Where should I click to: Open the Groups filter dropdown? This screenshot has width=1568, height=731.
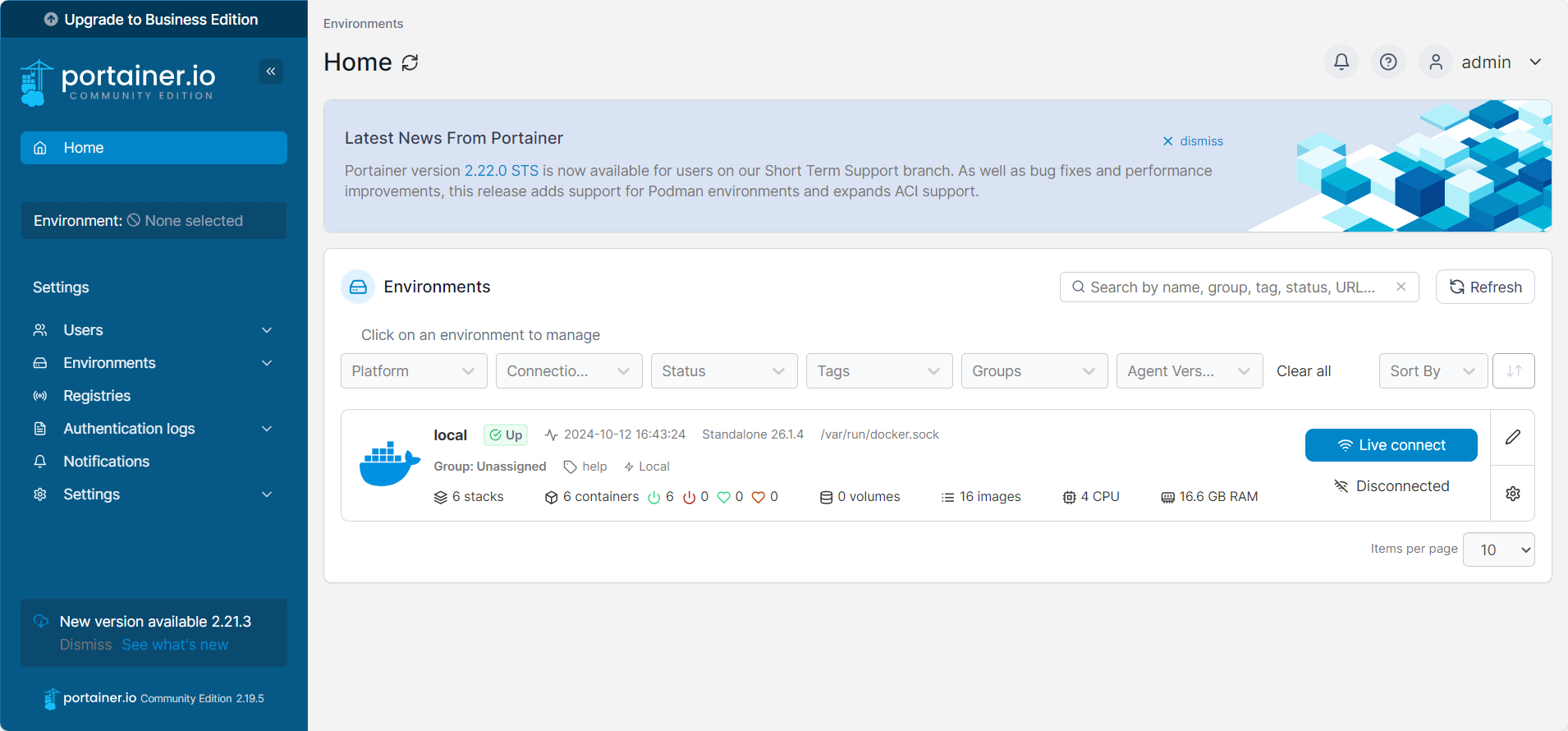click(x=1034, y=370)
